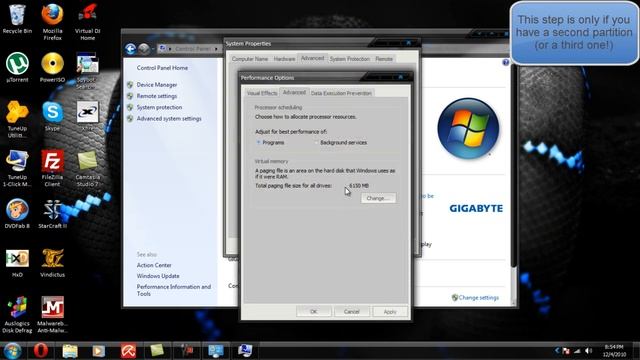Viewport: 640px width, 360px height.
Task: Open Sticky Notes on the taskbar
Action: point(157,351)
